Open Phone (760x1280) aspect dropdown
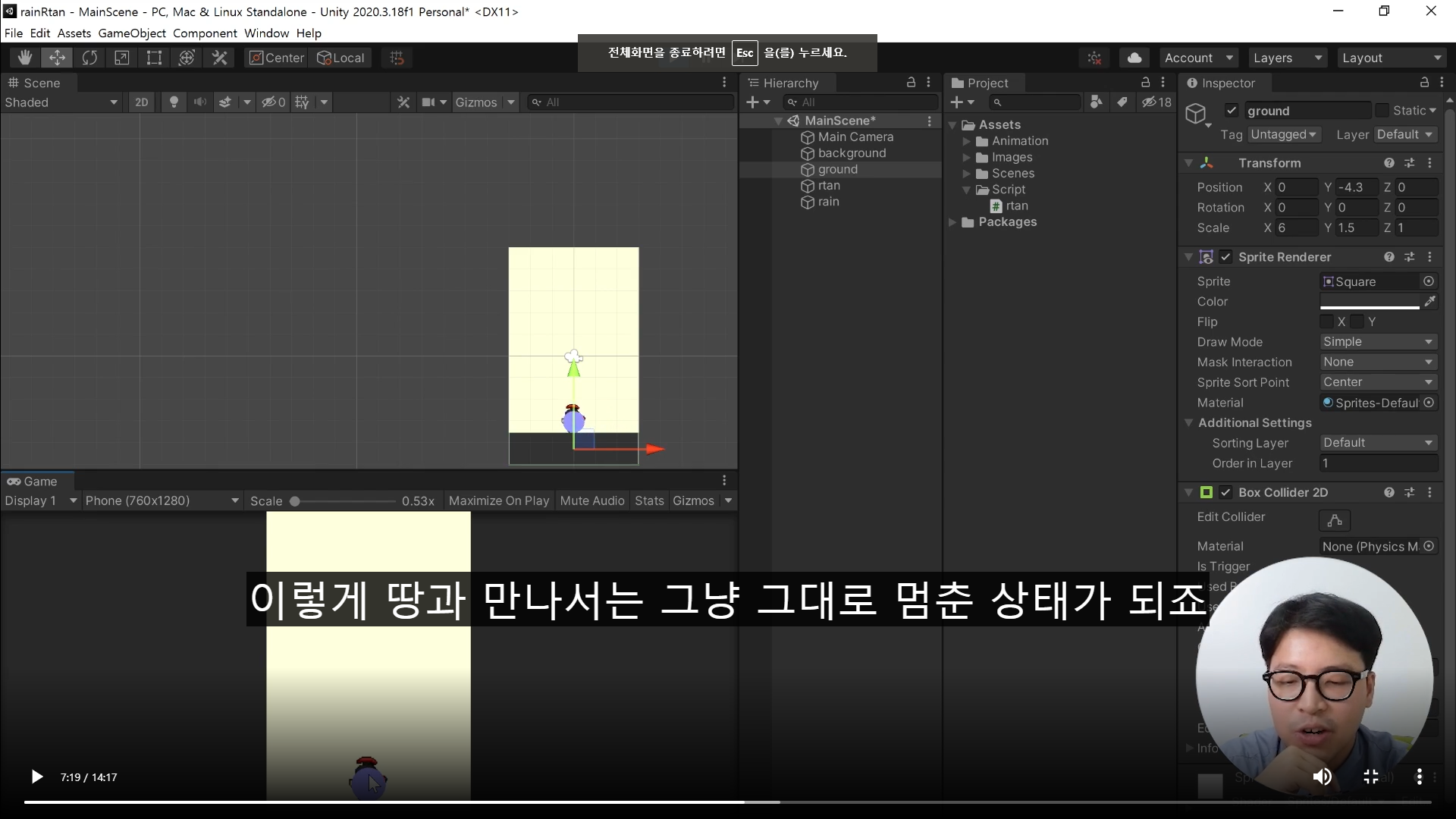Screen dimensions: 1456x819 (x=162, y=500)
